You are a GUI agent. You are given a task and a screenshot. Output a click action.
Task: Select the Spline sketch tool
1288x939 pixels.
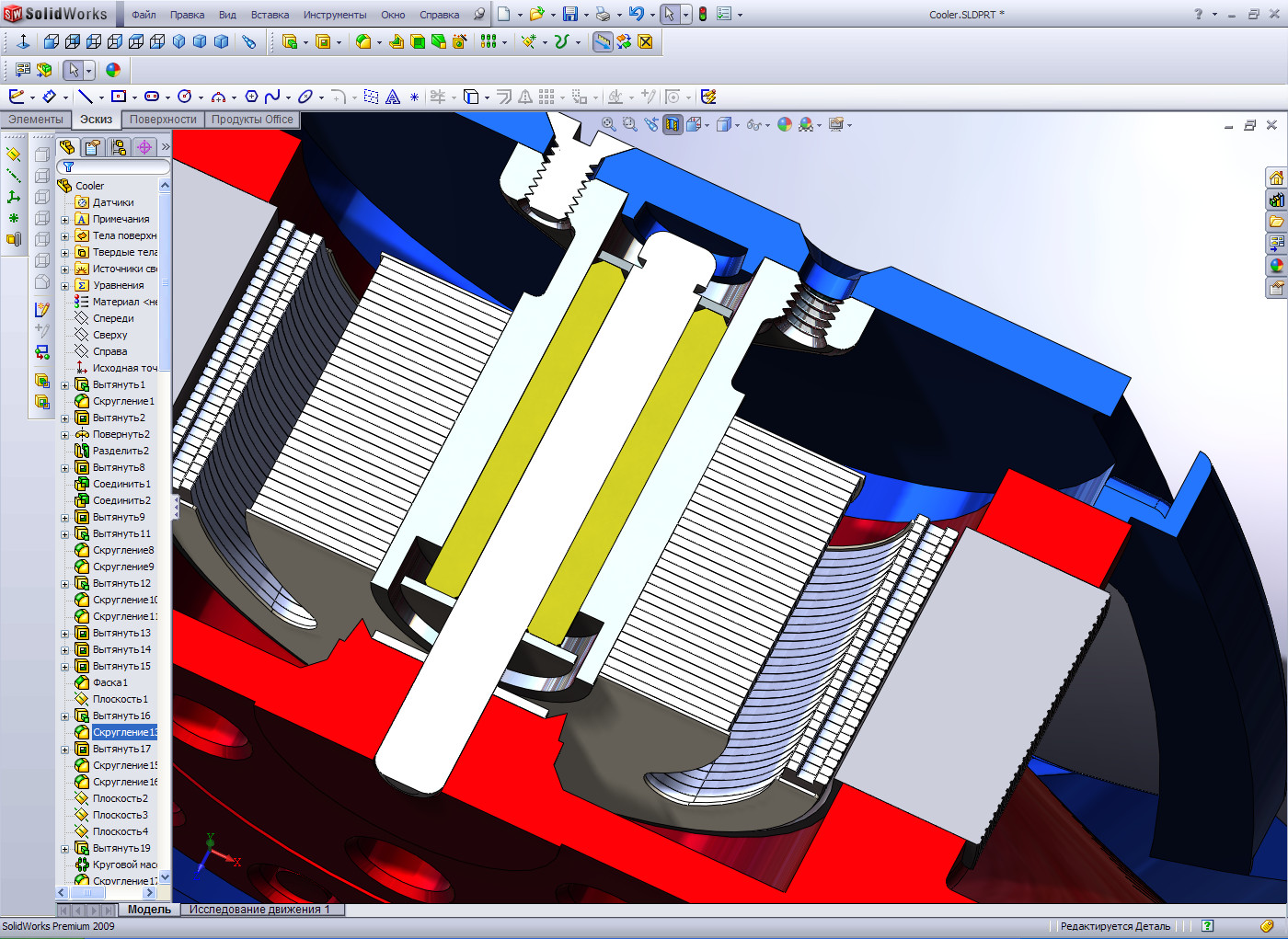[272, 97]
